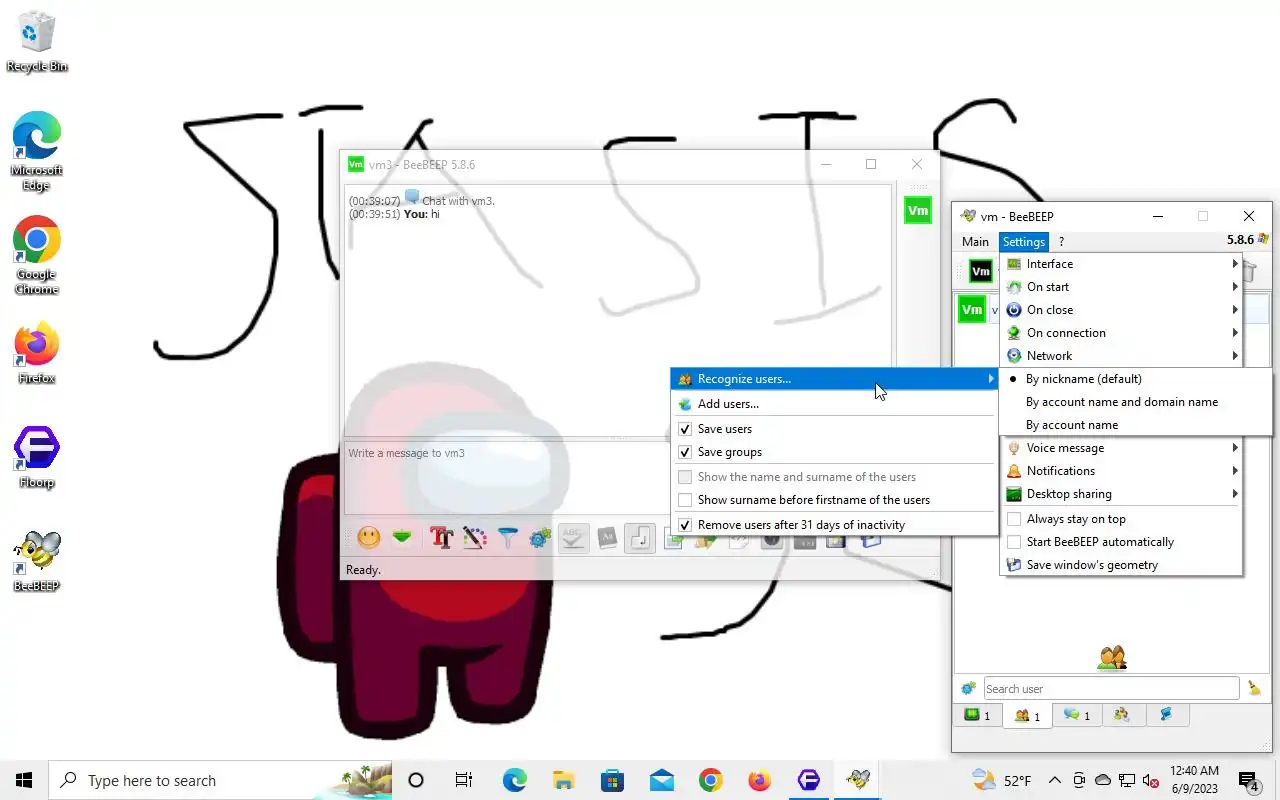Open chat settings gear icon in vm3 toolbar
Viewport: 1280px width, 800px height.
[x=540, y=538]
